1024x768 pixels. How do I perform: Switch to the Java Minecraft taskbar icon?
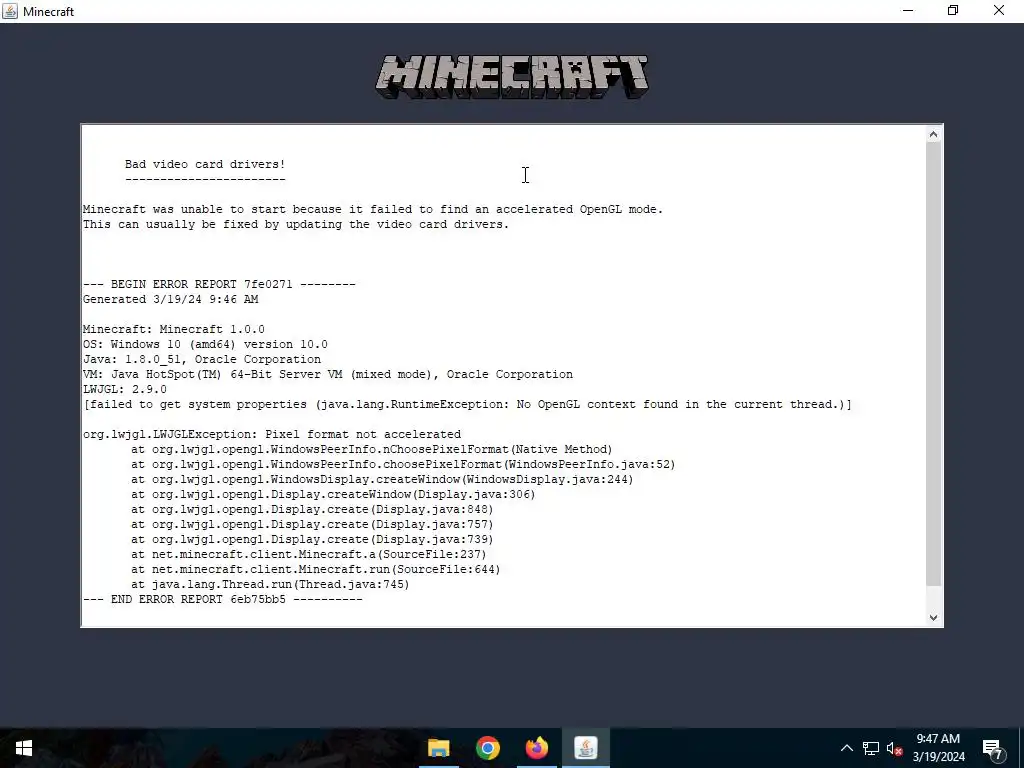click(586, 748)
